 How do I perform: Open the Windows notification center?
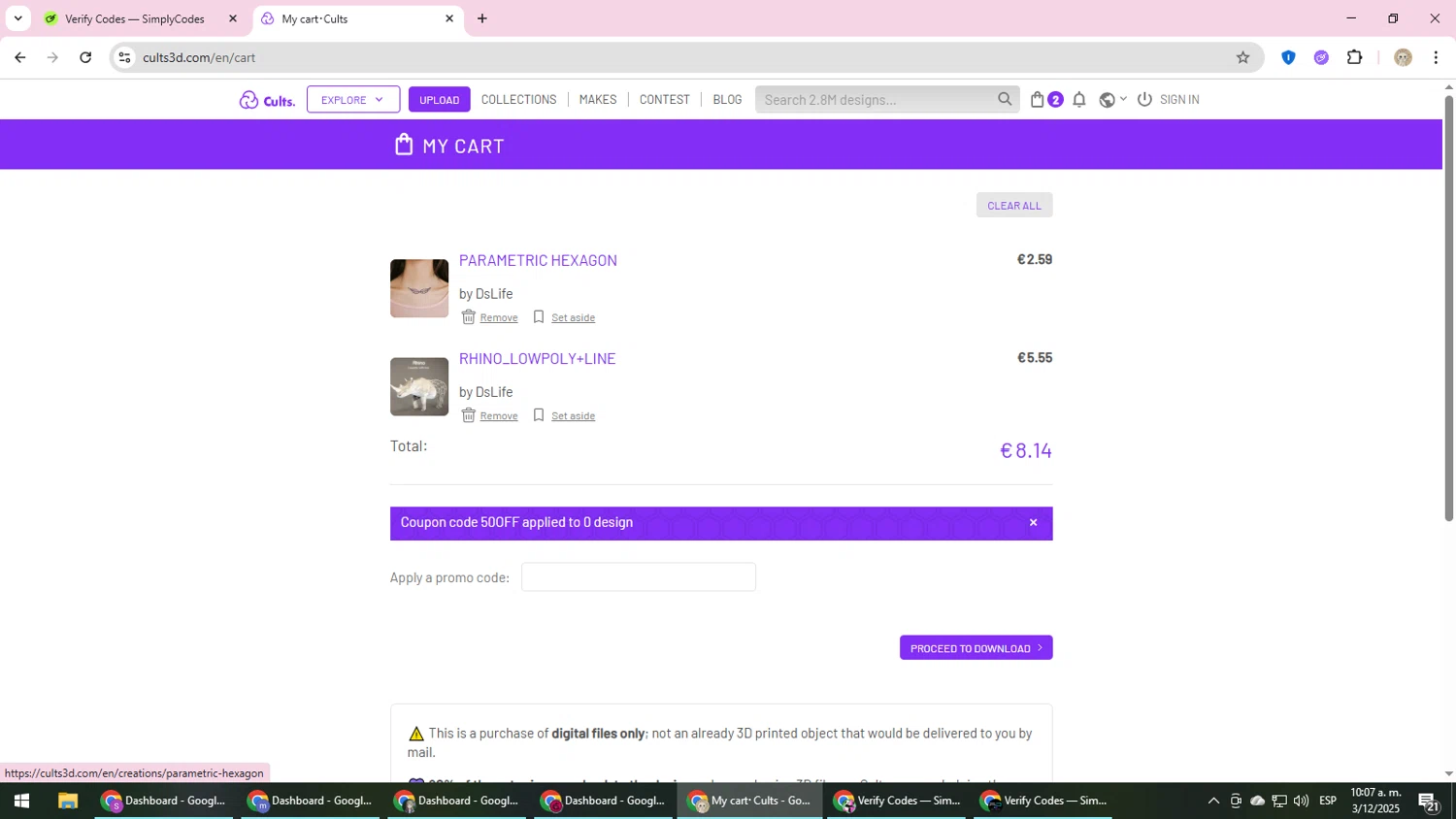coord(1429,802)
